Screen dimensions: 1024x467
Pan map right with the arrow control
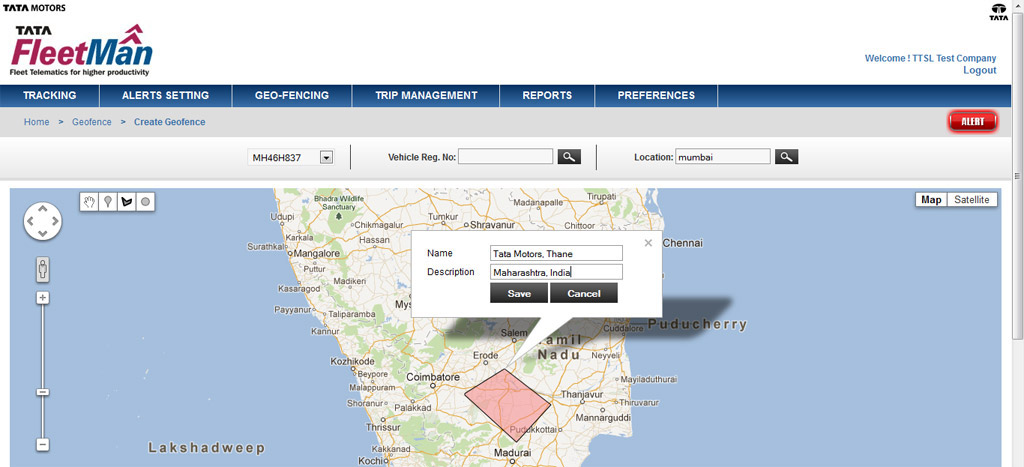(55, 221)
